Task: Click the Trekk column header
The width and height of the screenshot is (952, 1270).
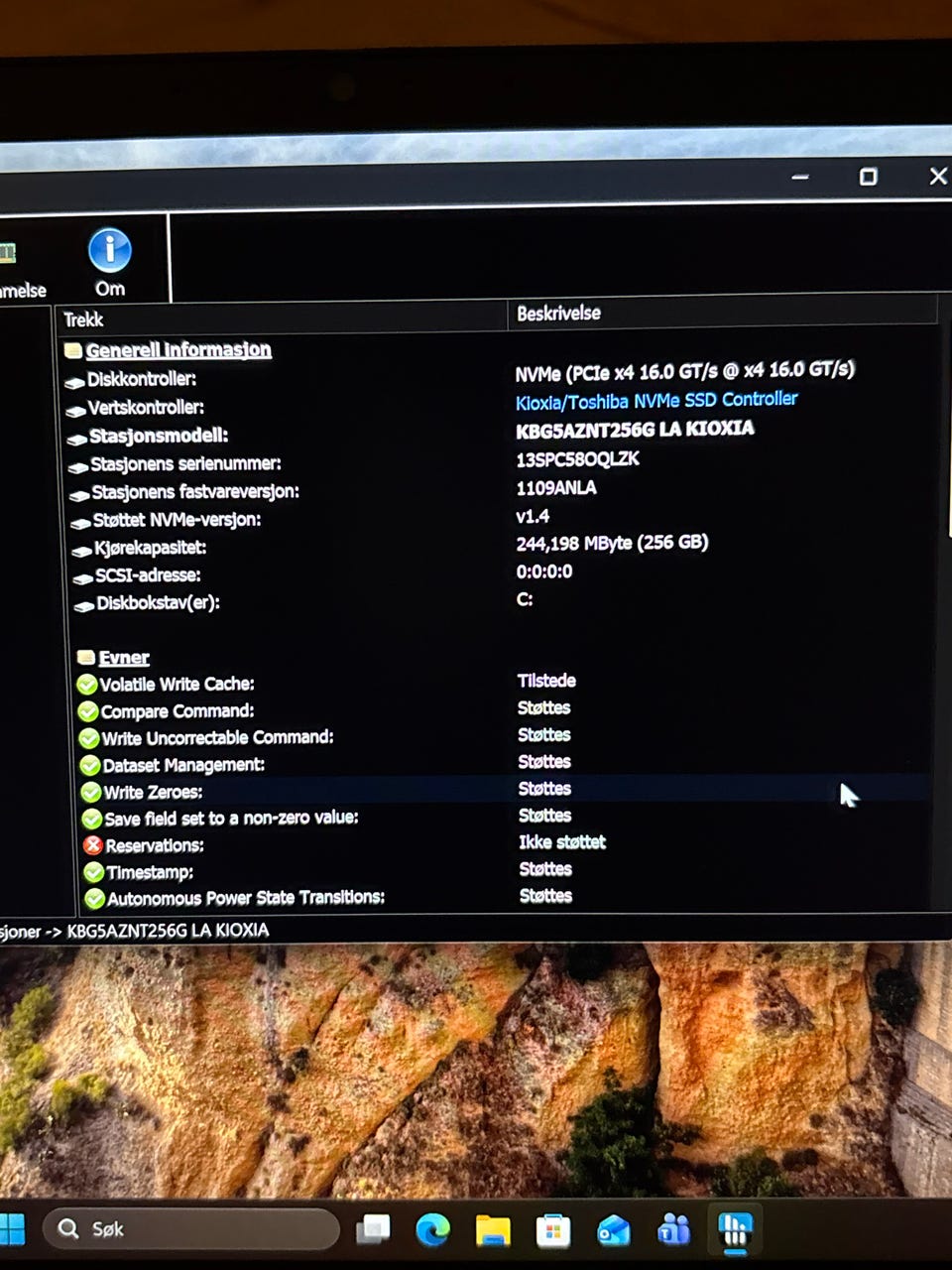Action: (x=83, y=319)
